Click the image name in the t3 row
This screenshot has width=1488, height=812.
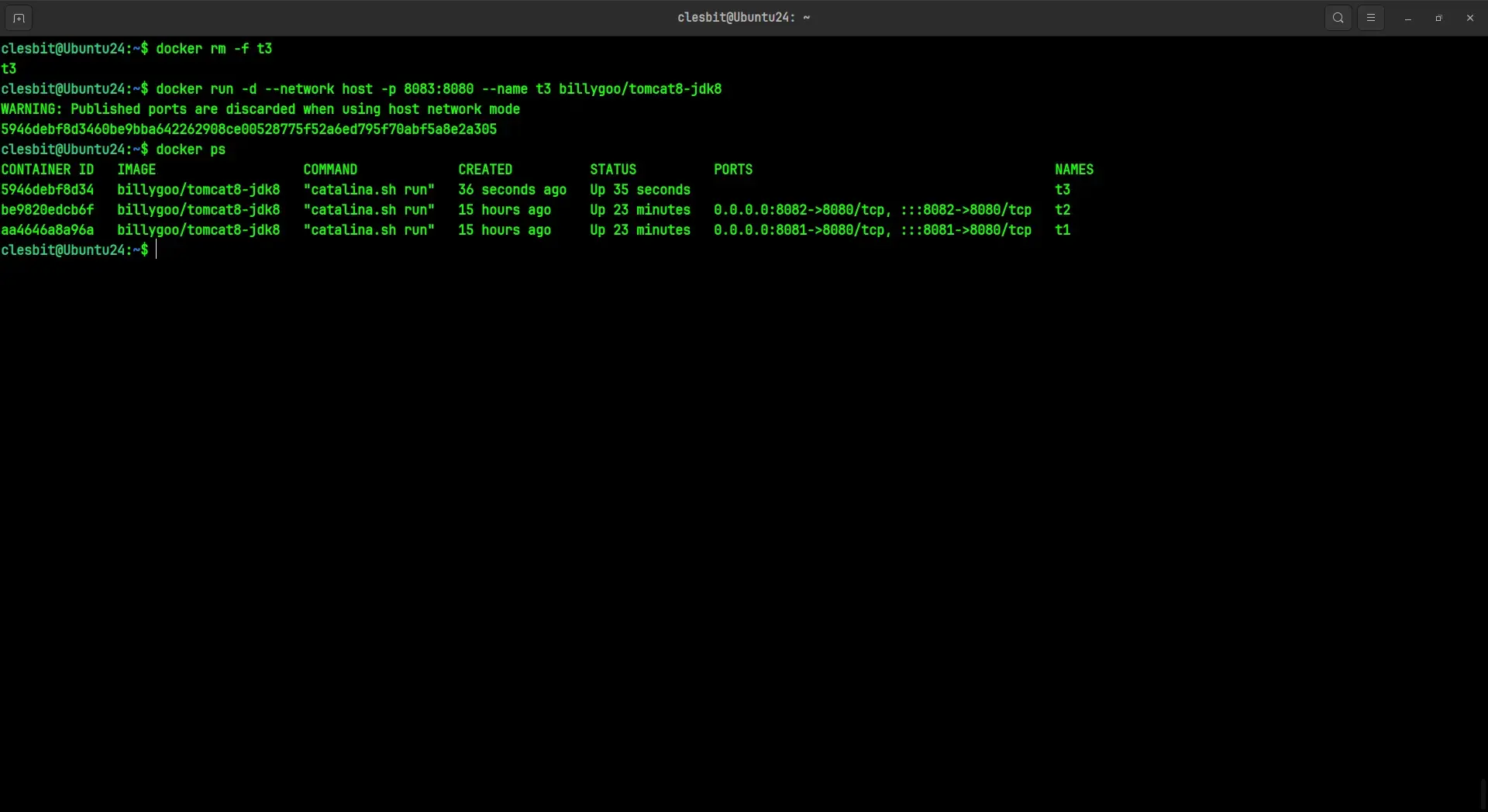(198, 190)
